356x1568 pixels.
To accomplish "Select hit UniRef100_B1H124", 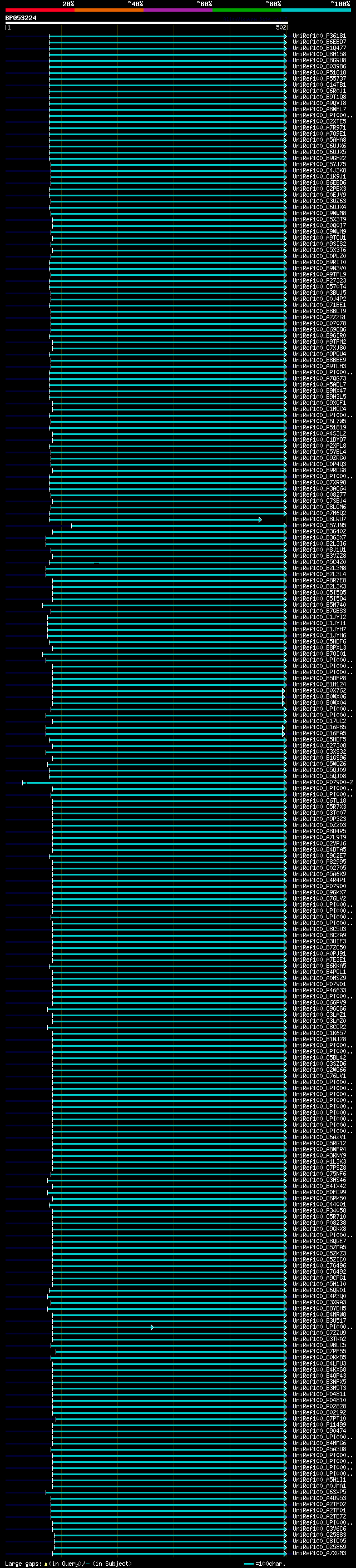I will click(319, 684).
